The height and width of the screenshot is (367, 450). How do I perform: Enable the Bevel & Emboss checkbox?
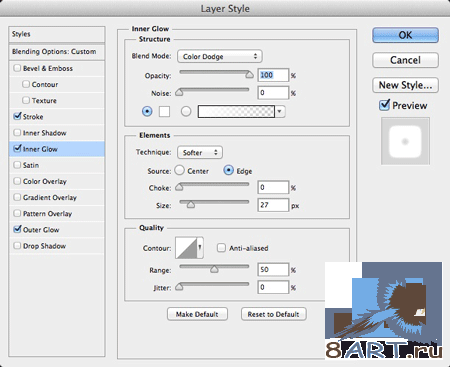(x=17, y=68)
